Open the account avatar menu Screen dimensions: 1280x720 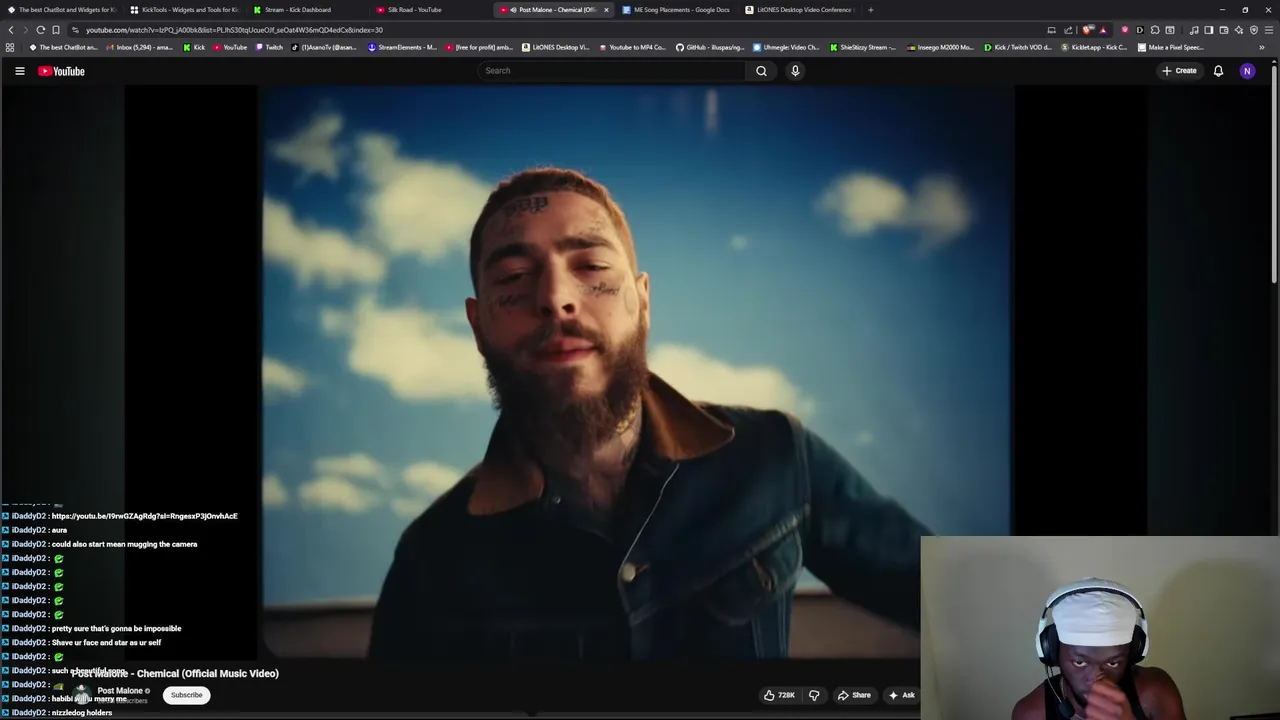(x=1247, y=71)
